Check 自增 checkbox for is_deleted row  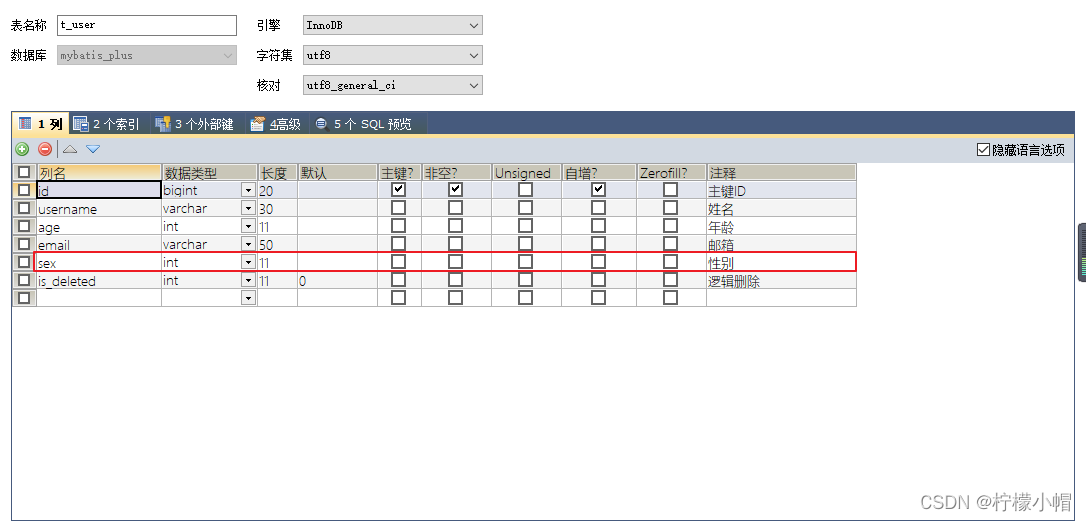pyautogui.click(x=598, y=279)
